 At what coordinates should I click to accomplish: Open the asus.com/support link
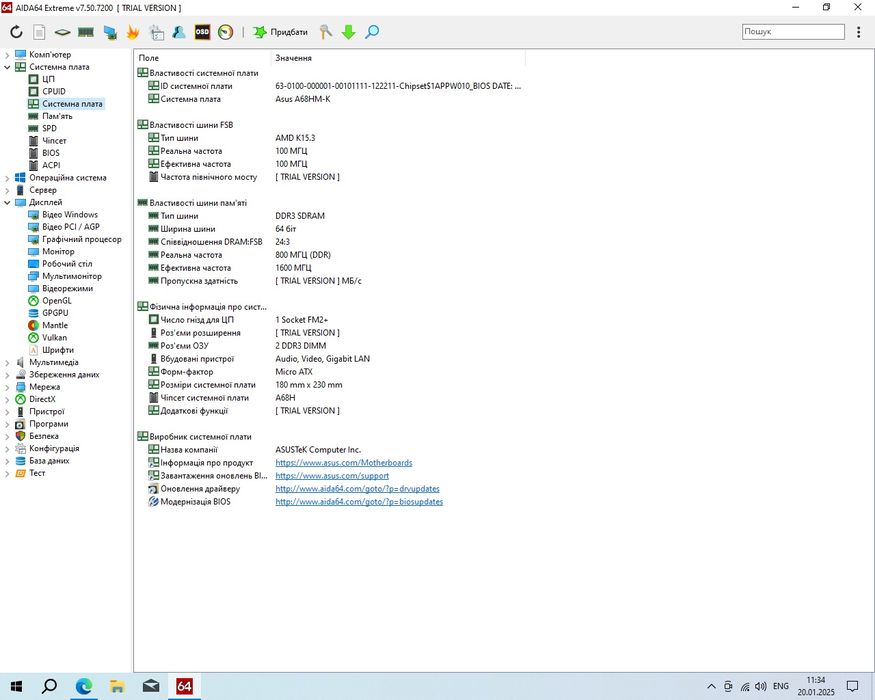point(332,476)
